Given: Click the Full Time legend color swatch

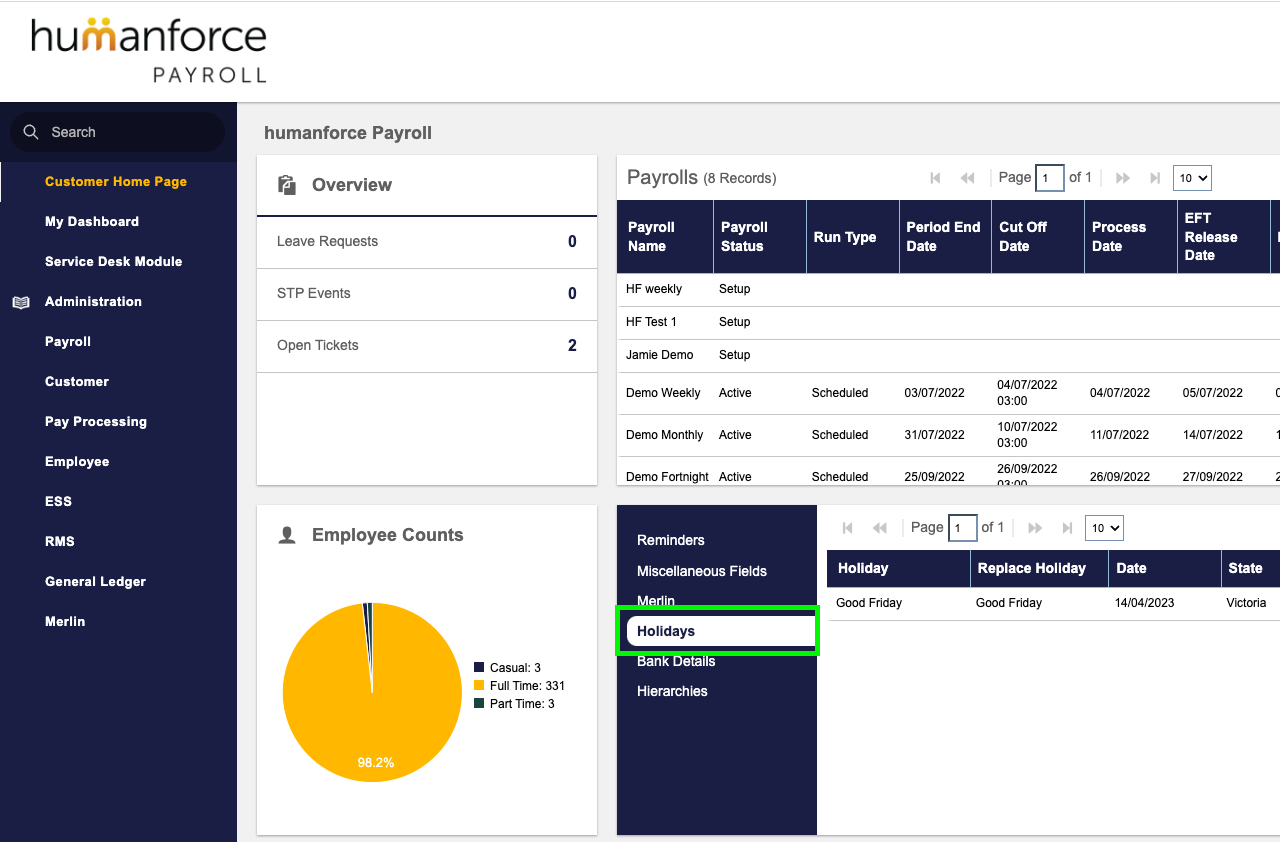Looking at the screenshot, I should point(481,685).
